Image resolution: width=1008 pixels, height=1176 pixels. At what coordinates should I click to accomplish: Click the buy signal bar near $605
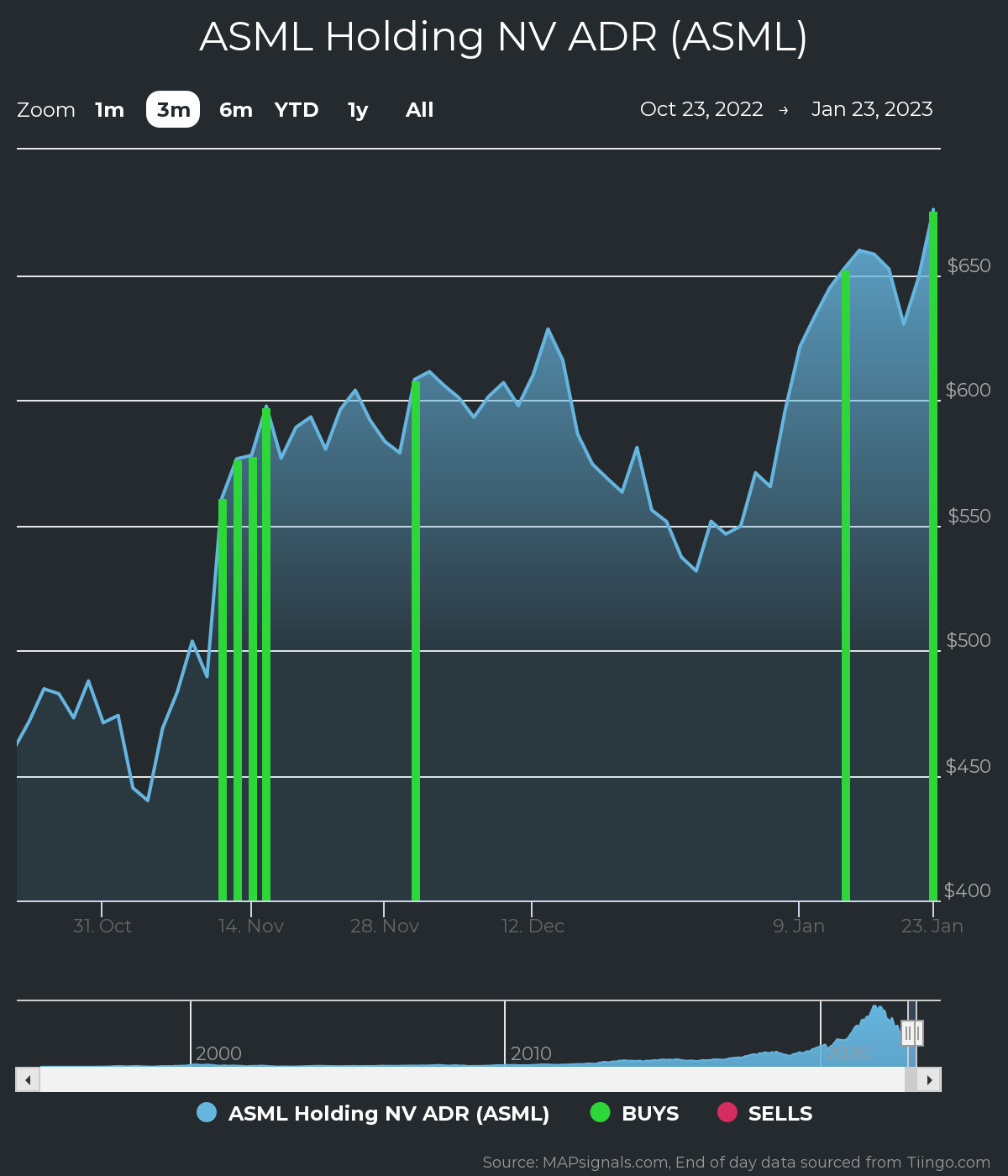tap(416, 641)
